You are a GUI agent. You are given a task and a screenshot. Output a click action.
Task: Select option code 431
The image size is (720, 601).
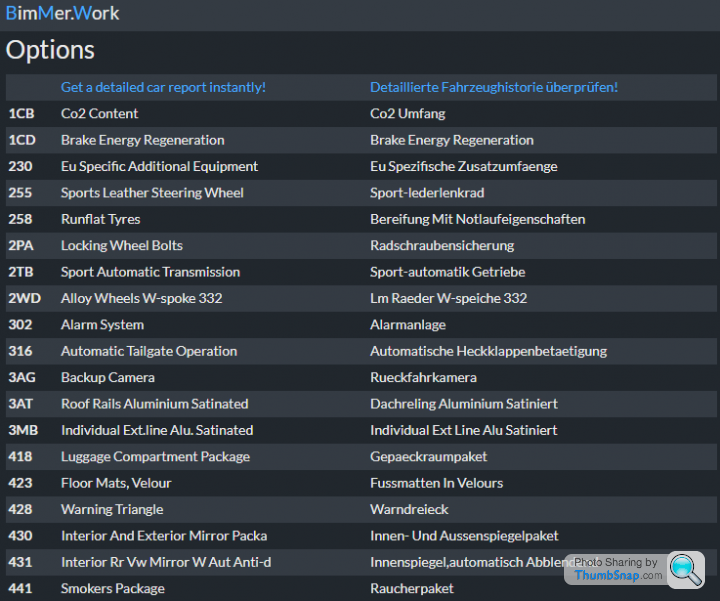(20, 562)
